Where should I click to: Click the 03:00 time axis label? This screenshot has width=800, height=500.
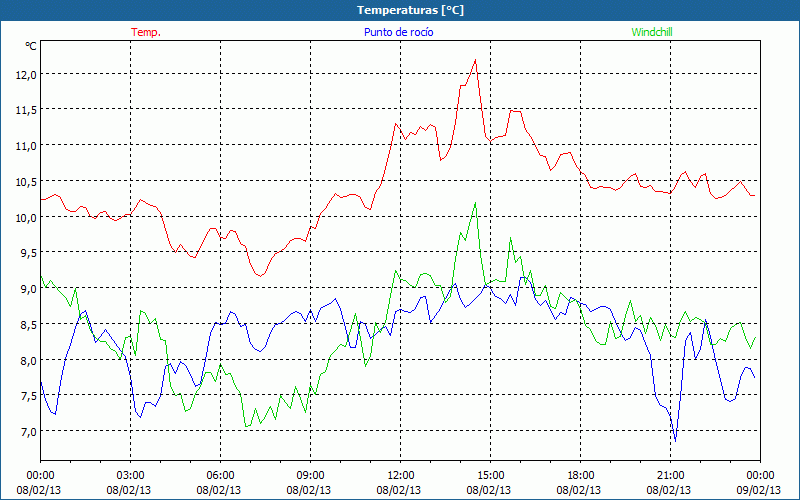point(130,476)
